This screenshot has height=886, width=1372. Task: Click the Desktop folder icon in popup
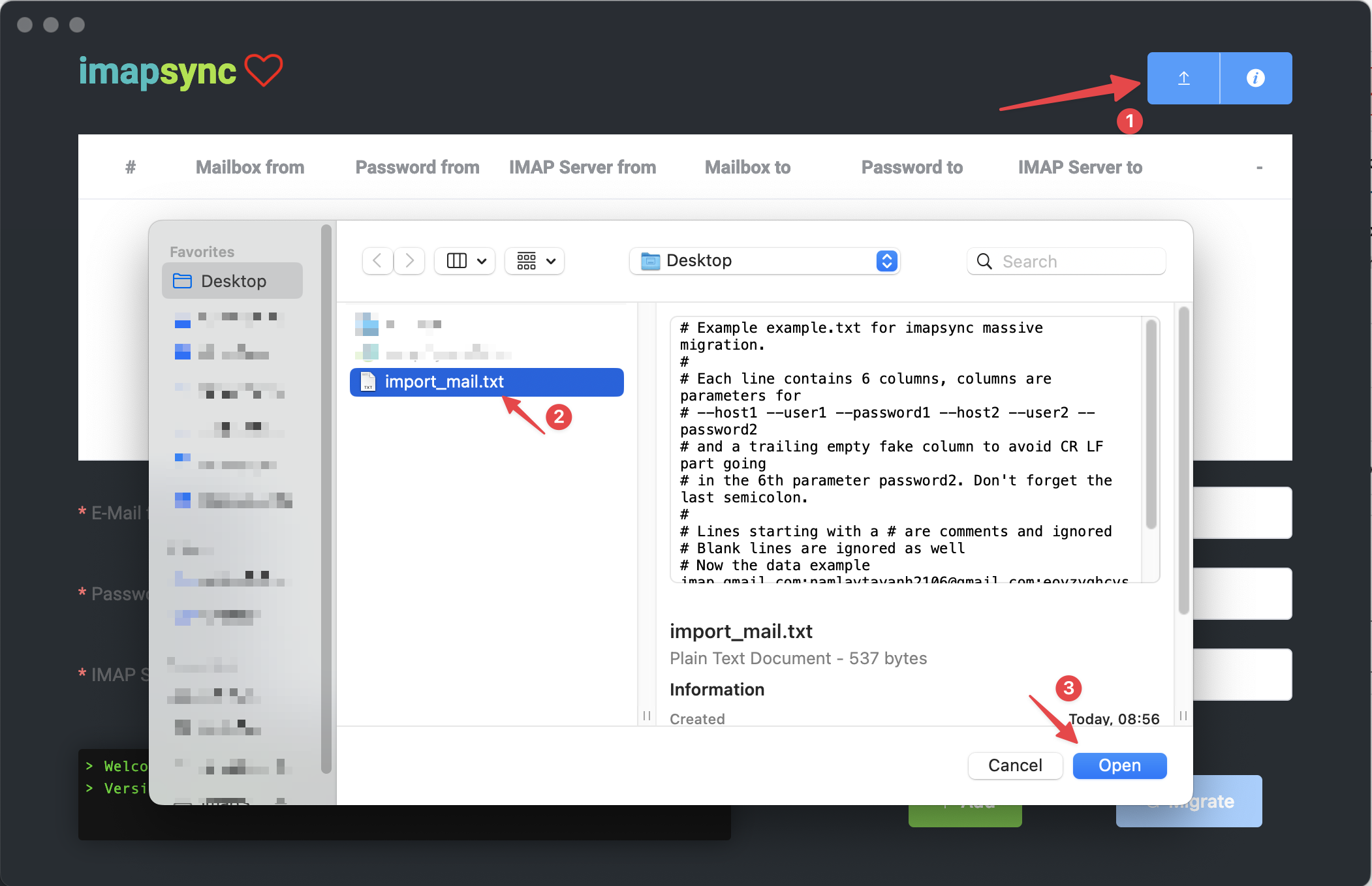point(650,261)
